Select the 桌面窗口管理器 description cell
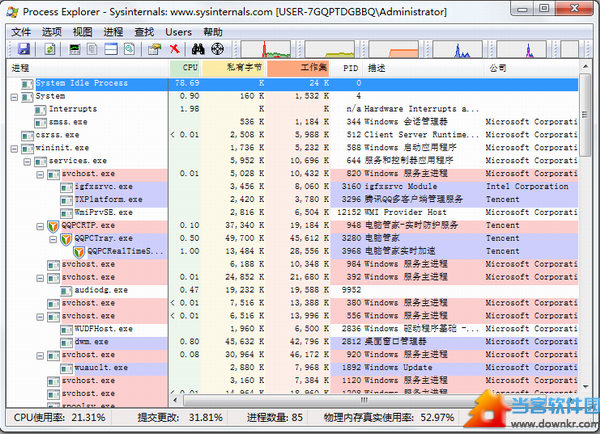600x434 pixels. click(396, 342)
